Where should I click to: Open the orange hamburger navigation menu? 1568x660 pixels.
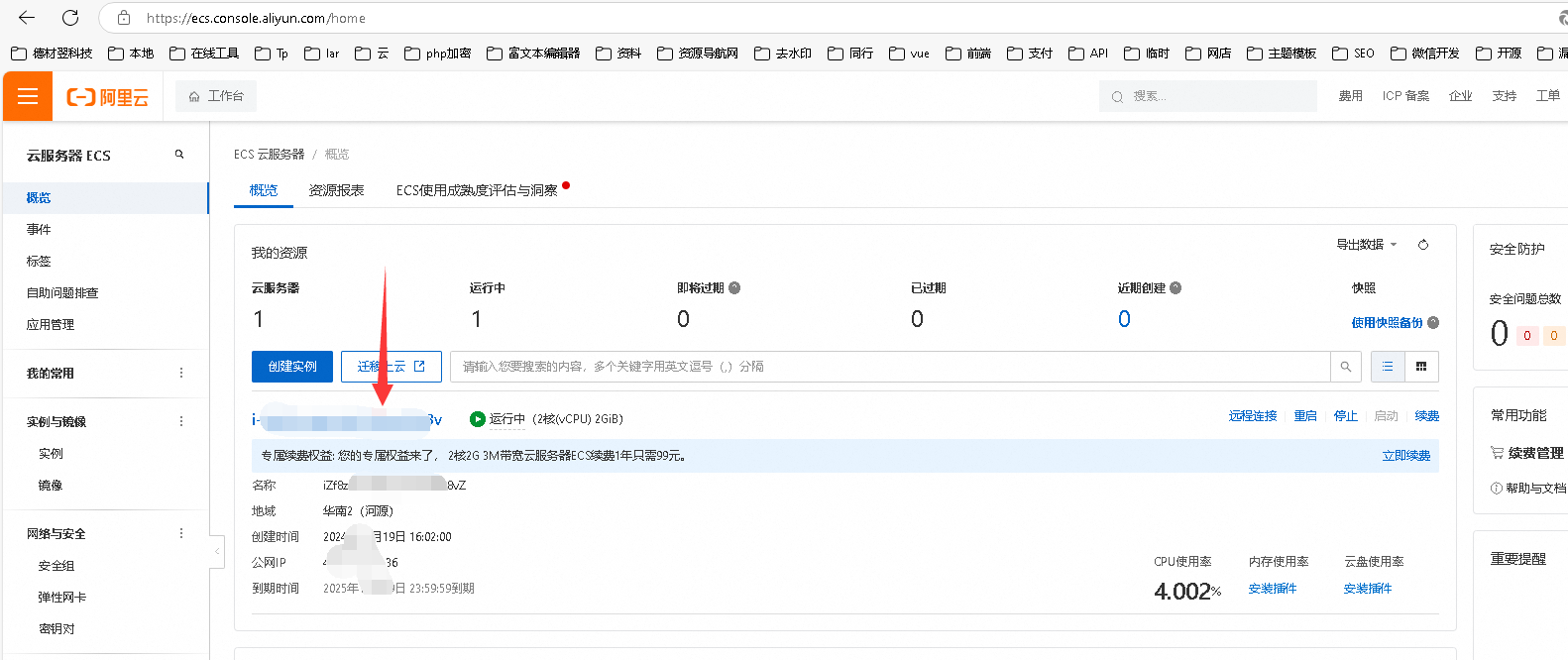(28, 96)
